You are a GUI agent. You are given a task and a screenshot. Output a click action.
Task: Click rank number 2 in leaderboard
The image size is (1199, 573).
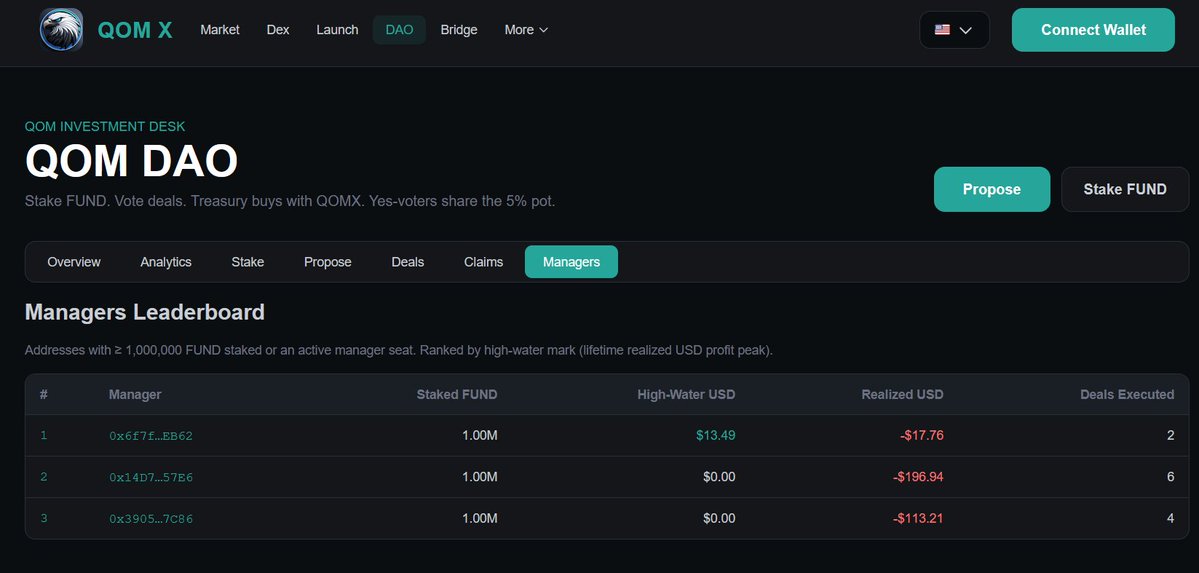point(44,477)
